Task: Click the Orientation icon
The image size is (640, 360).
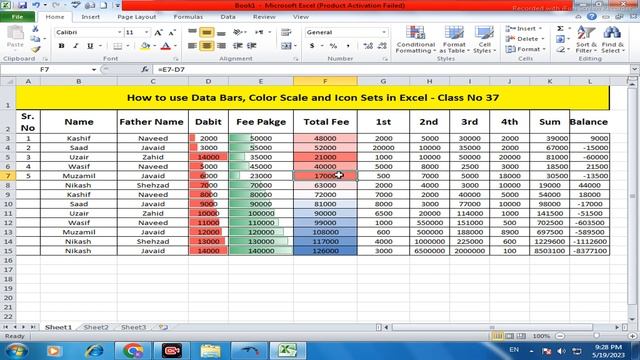Action: click(x=238, y=32)
